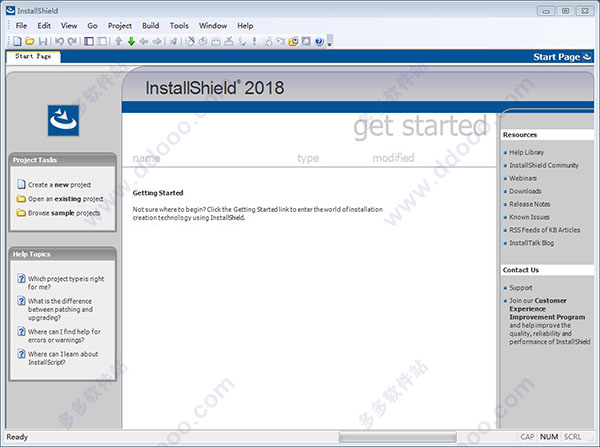Screen dimensions: 600x447
Task: Open Downloads resource link
Action: [525, 191]
